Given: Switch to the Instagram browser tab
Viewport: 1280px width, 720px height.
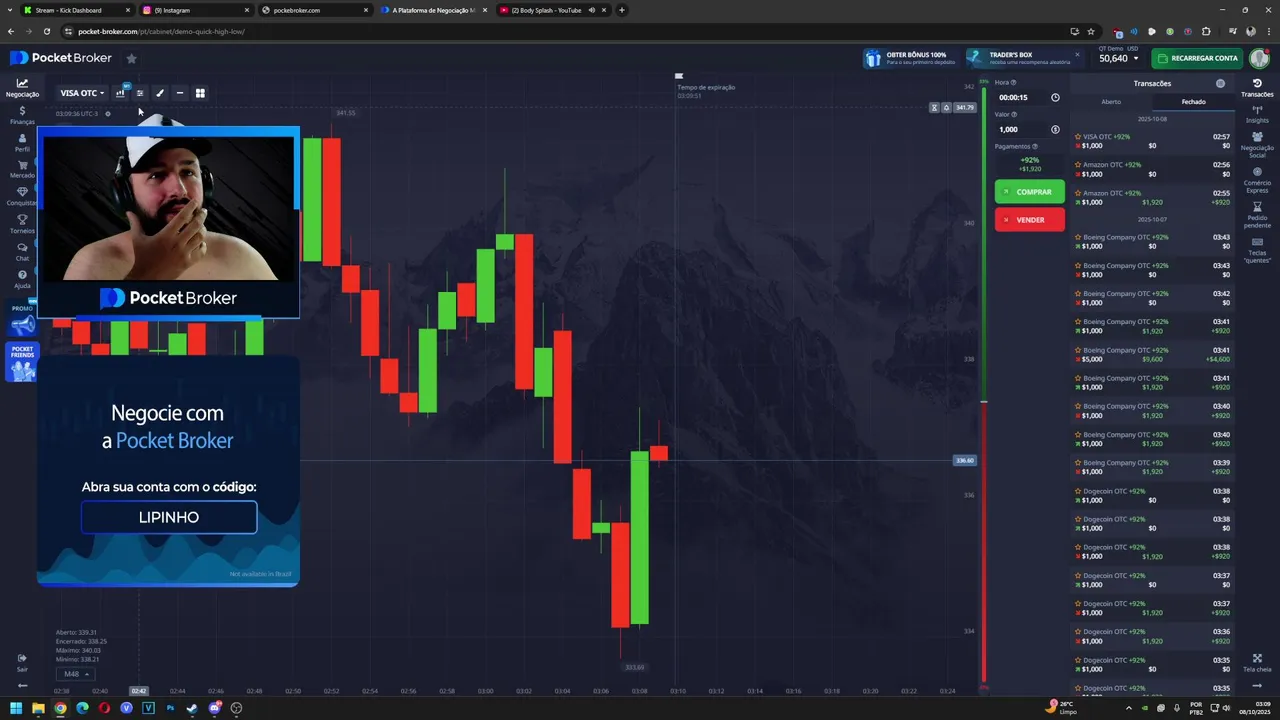Looking at the screenshot, I should coord(195,10).
